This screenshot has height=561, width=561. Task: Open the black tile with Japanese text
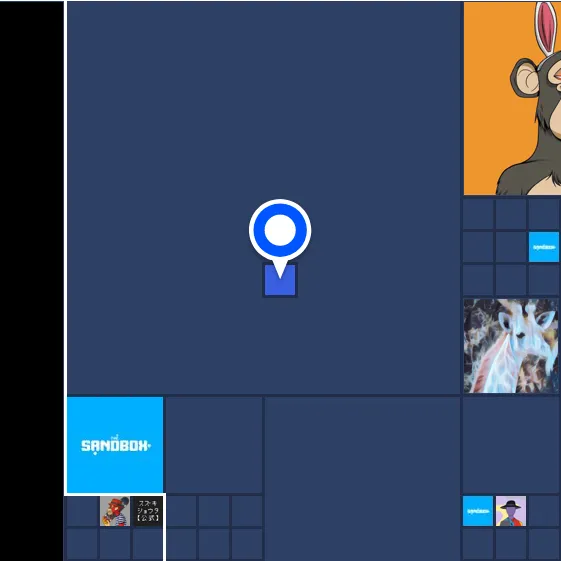148,511
